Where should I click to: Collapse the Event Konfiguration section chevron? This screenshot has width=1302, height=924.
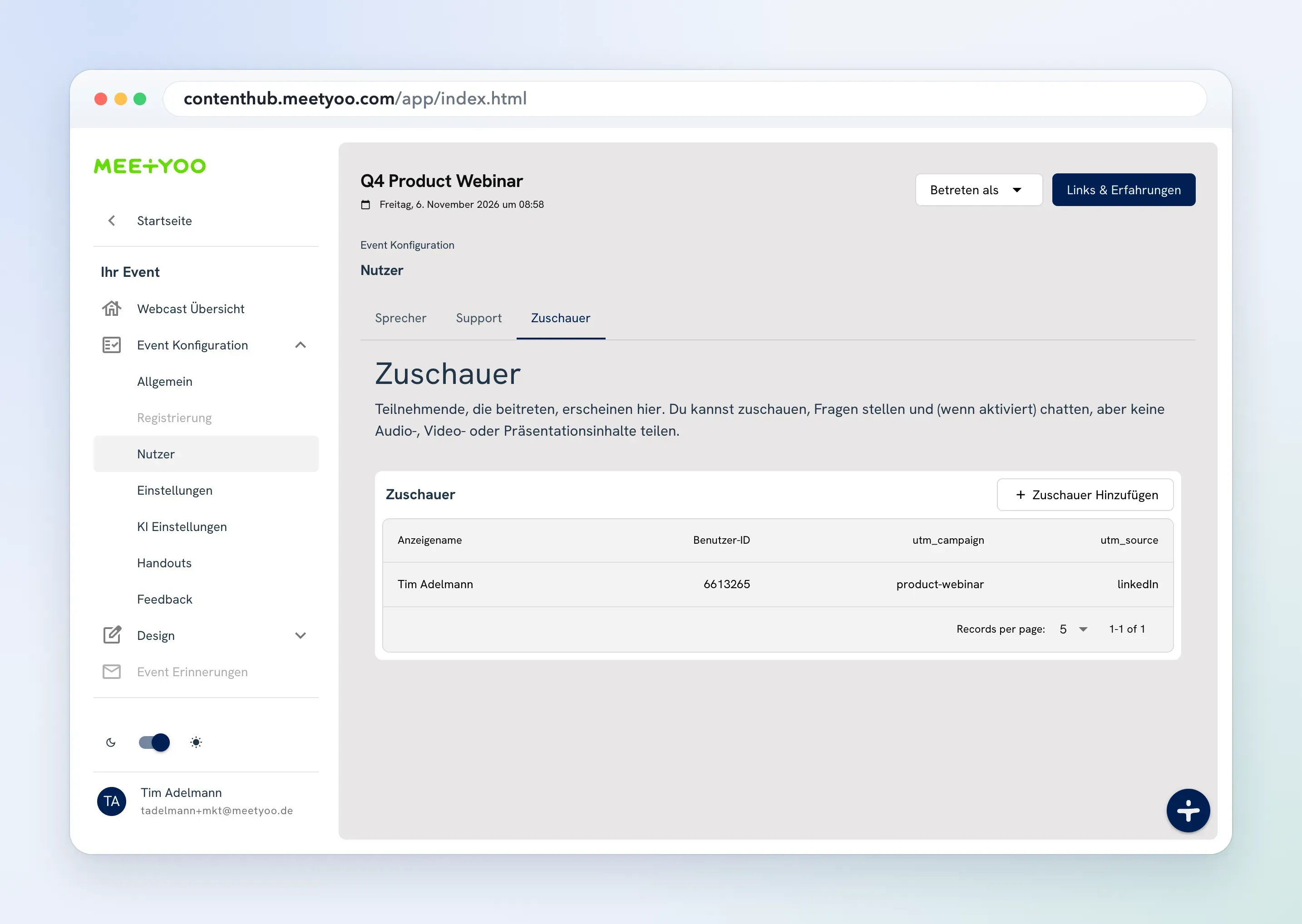click(301, 345)
